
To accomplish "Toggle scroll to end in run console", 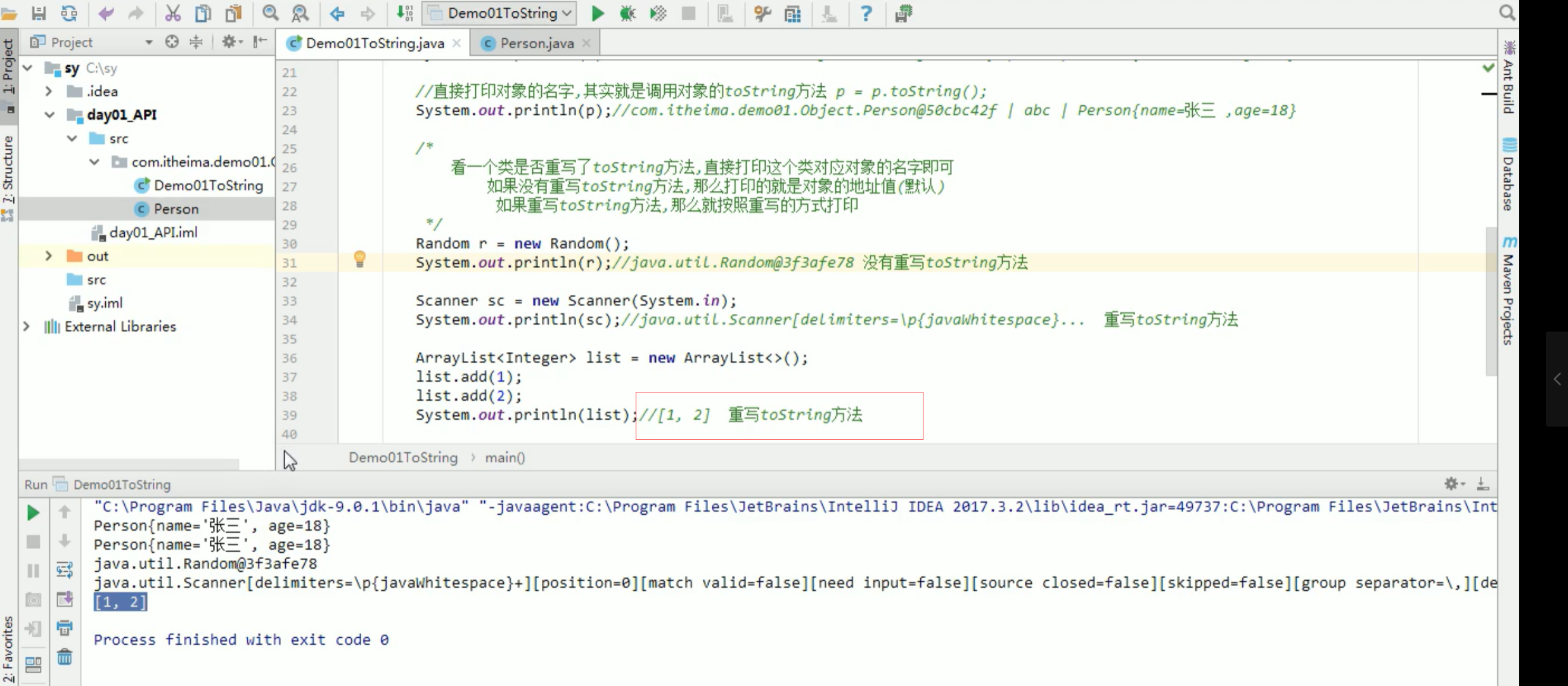I will pyautogui.click(x=65, y=599).
